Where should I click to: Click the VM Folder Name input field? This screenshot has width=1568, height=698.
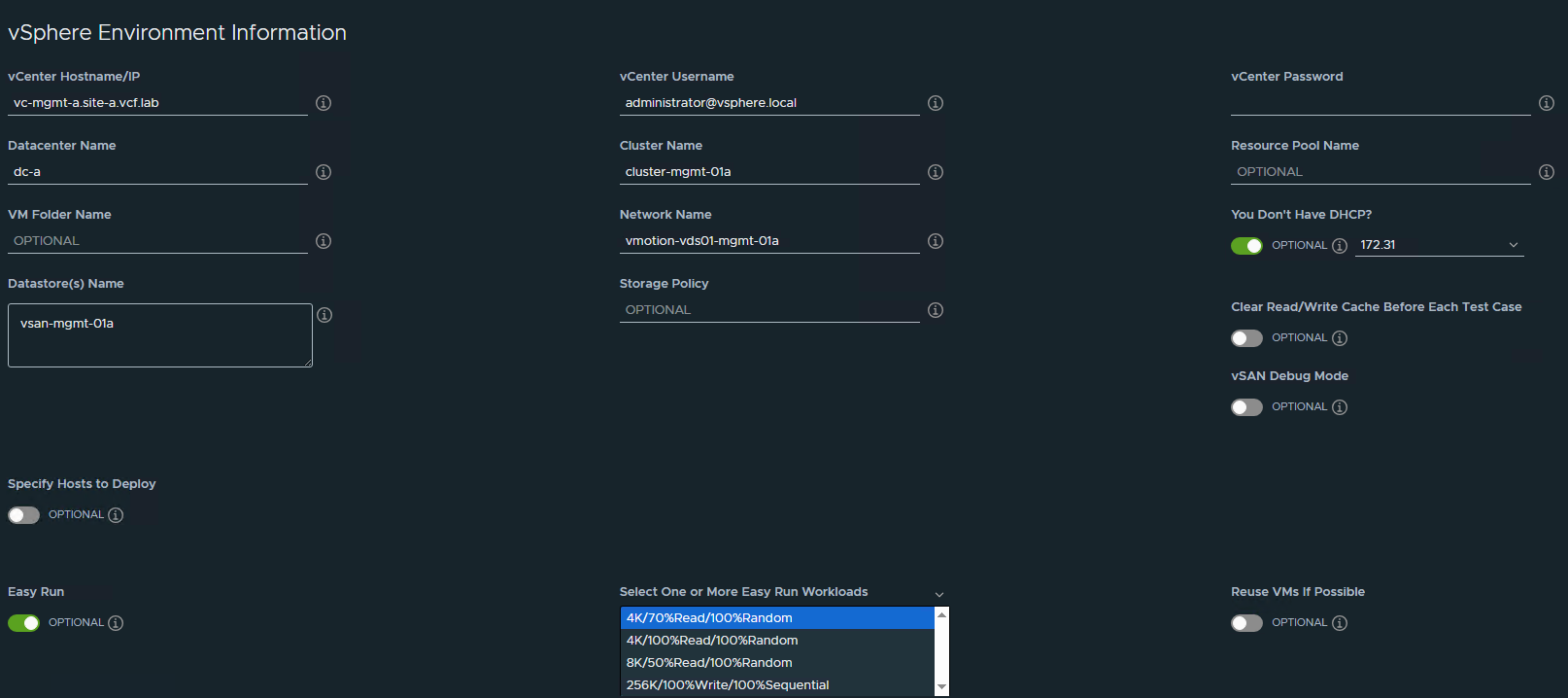point(157,241)
